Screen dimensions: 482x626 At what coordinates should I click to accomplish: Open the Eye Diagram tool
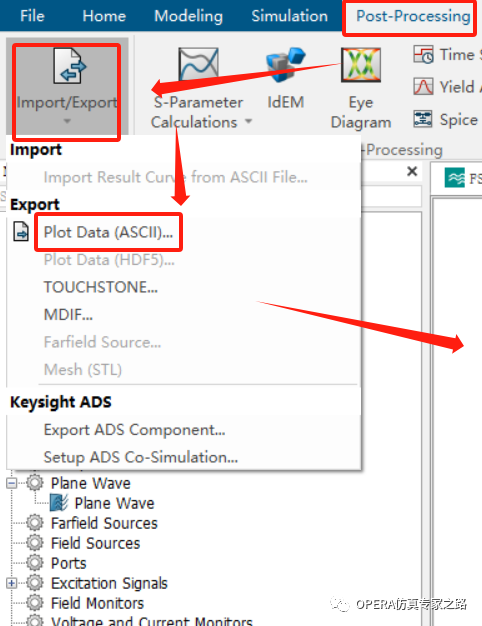tap(361, 65)
